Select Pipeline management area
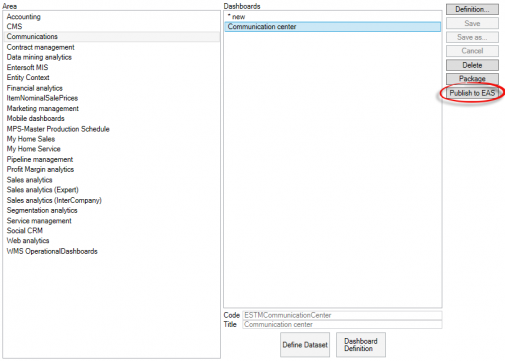The width and height of the screenshot is (505, 361). coord(112,159)
